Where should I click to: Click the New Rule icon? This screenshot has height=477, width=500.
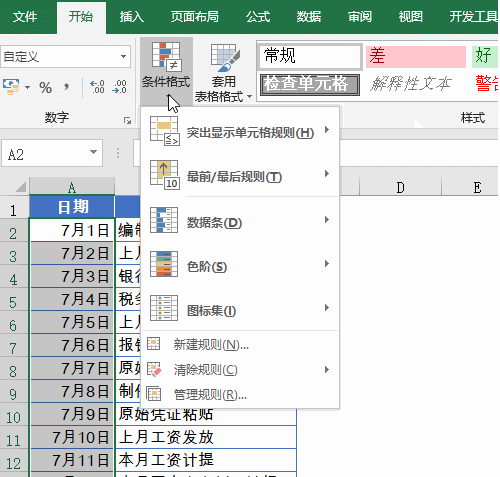coord(154,343)
